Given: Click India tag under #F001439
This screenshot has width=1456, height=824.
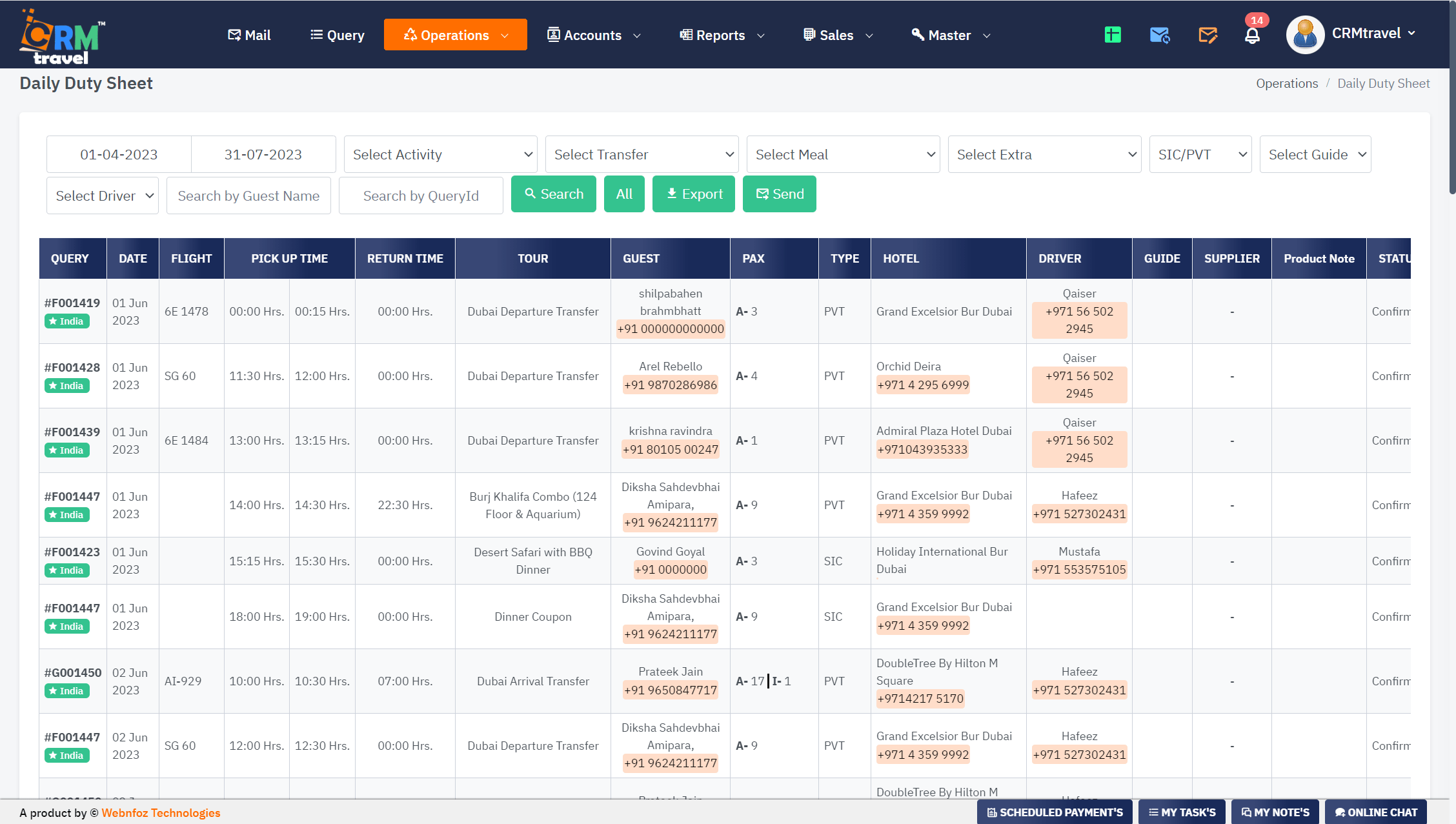Looking at the screenshot, I should (x=66, y=450).
